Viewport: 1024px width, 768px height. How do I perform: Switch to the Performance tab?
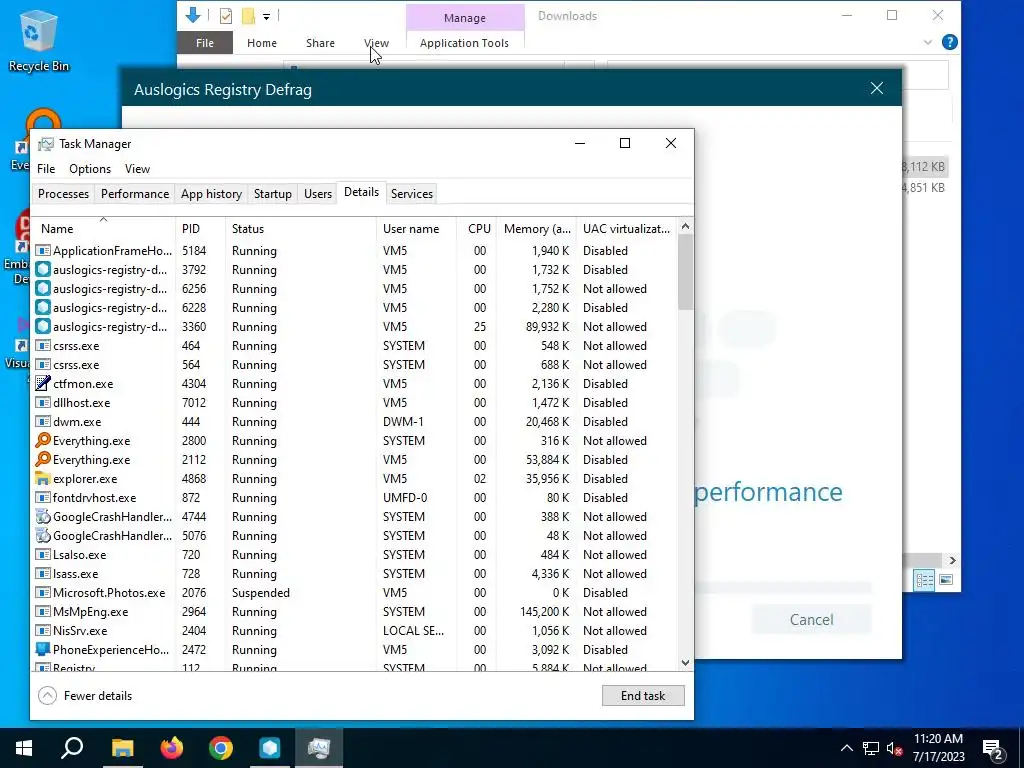click(x=135, y=194)
